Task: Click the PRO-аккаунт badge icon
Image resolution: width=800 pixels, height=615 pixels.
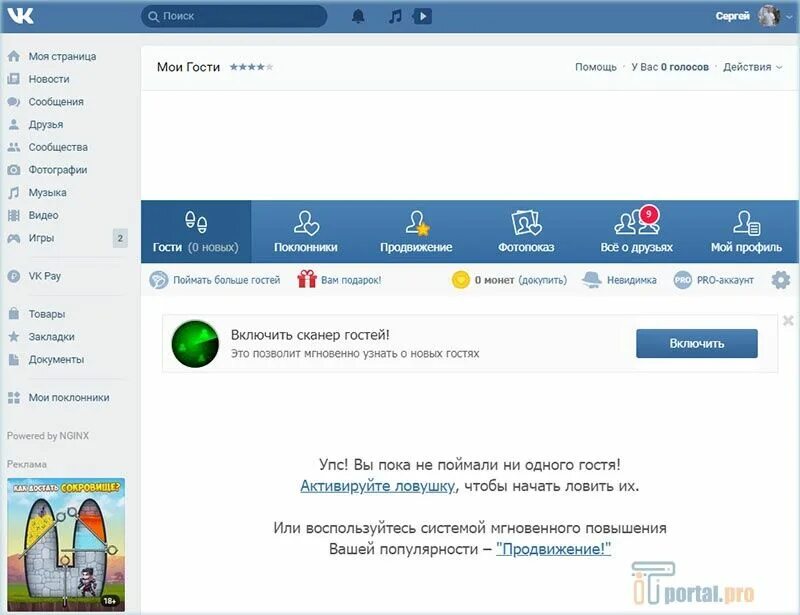Action: 683,280
